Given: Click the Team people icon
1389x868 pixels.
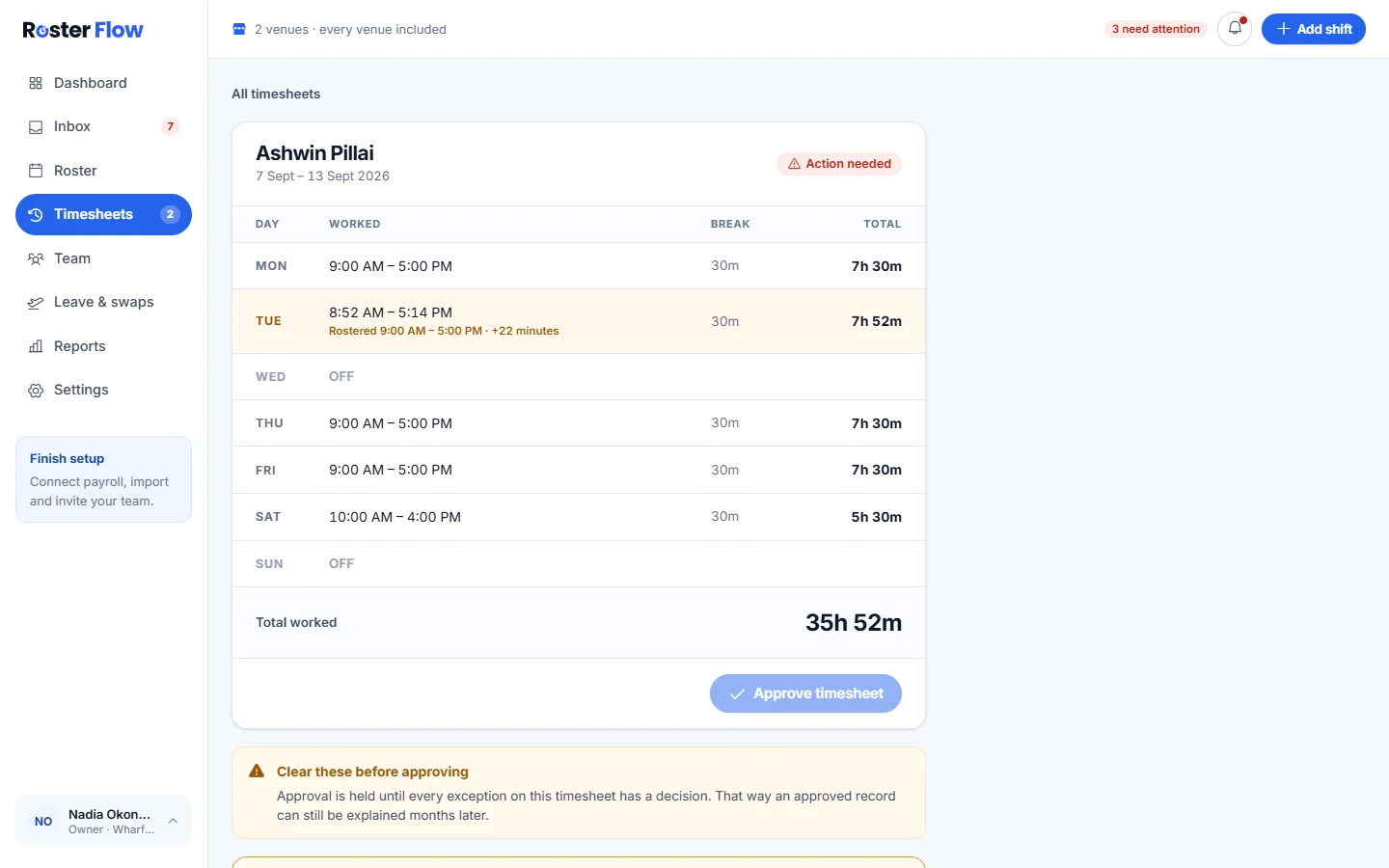Looking at the screenshot, I should click(x=36, y=258).
